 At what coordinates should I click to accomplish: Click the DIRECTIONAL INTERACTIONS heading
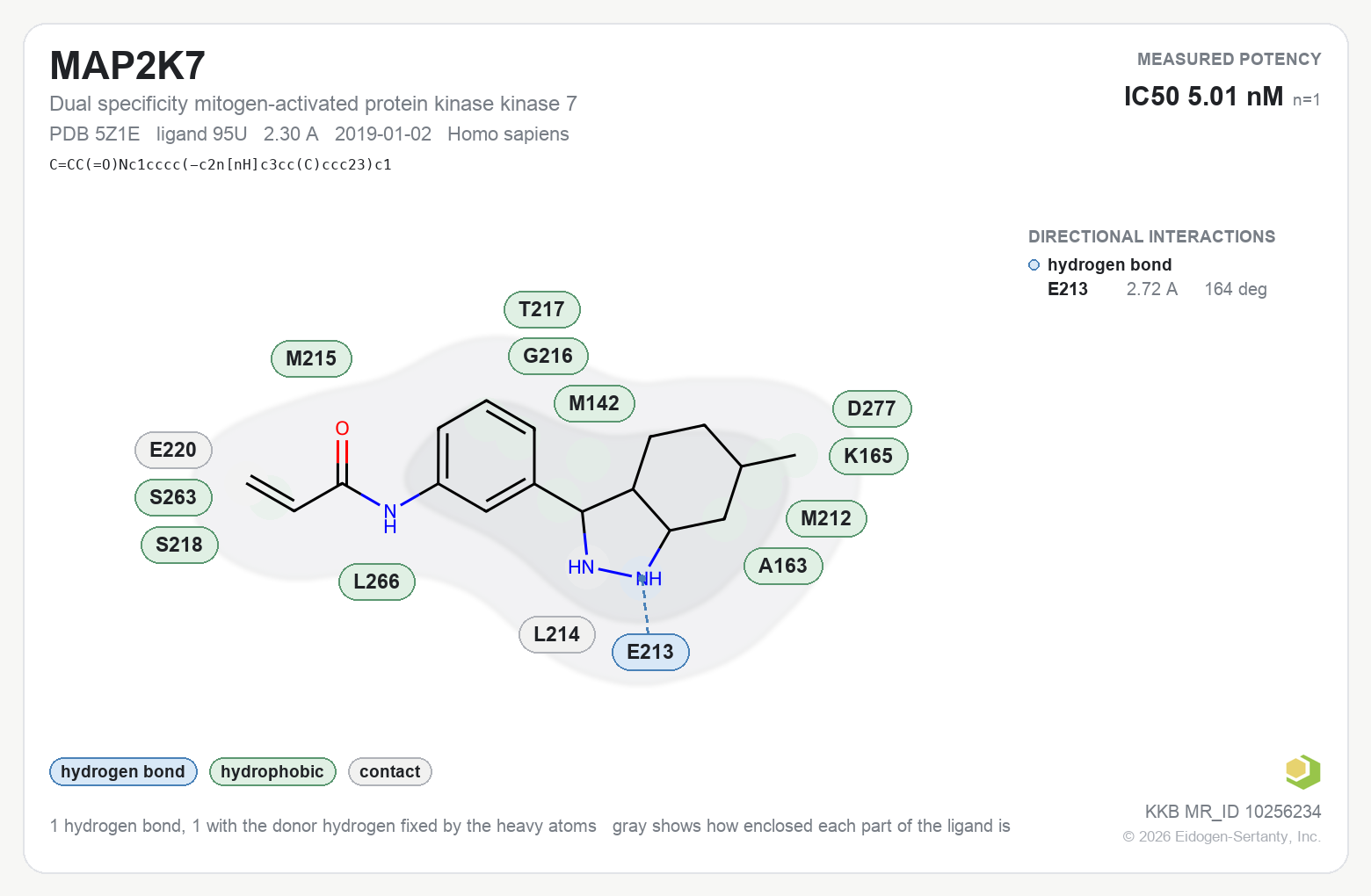tap(1151, 236)
